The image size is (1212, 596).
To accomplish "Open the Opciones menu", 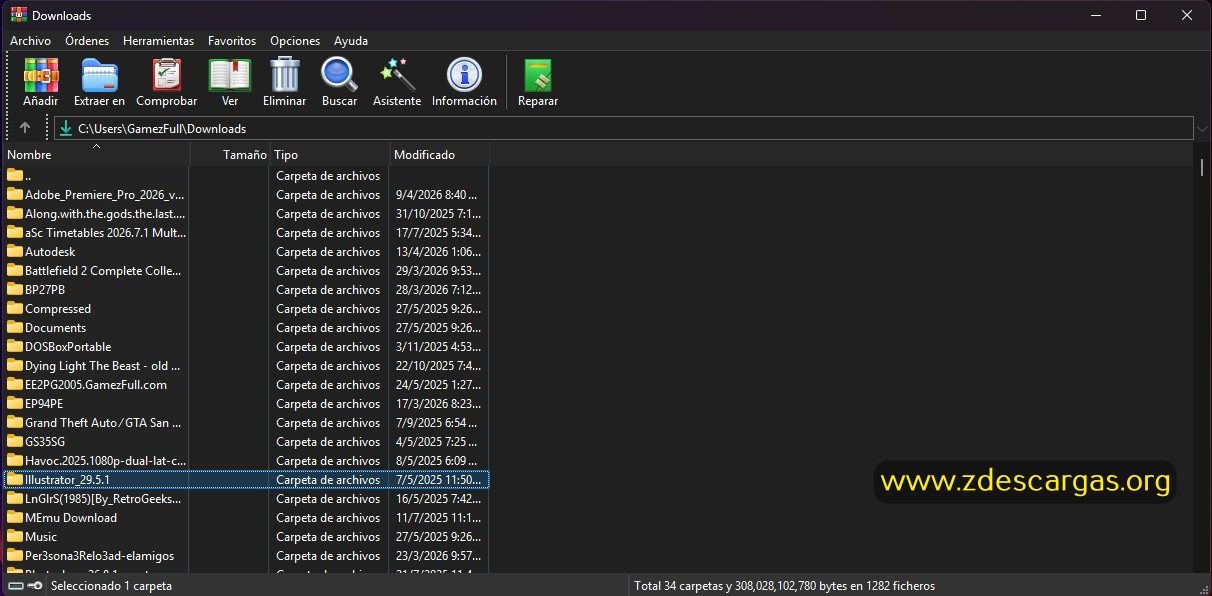I will click(295, 41).
